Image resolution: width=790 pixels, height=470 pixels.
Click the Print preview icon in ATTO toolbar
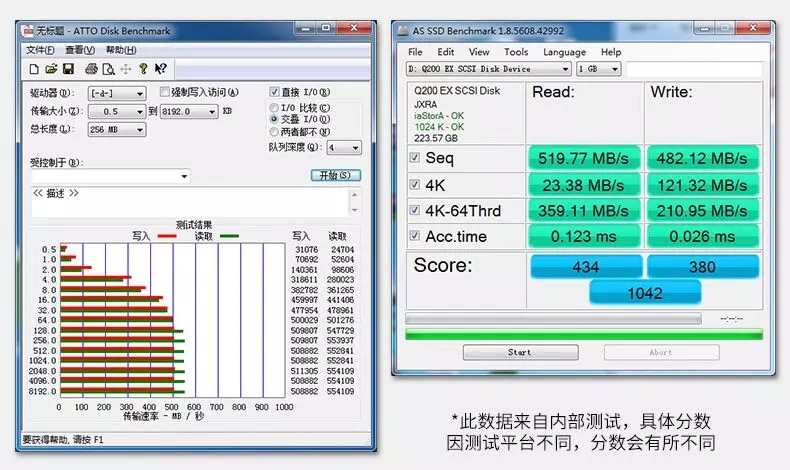tap(108, 69)
